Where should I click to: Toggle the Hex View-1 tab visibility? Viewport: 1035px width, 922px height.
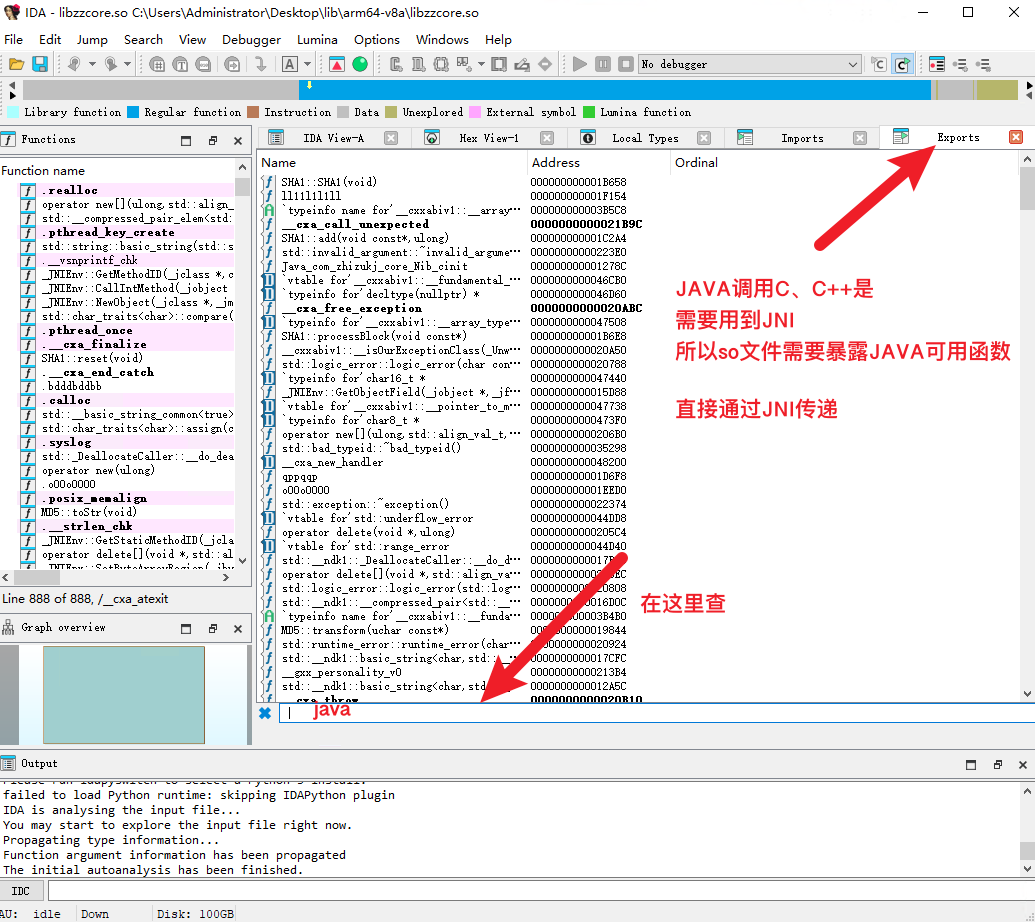pos(546,138)
